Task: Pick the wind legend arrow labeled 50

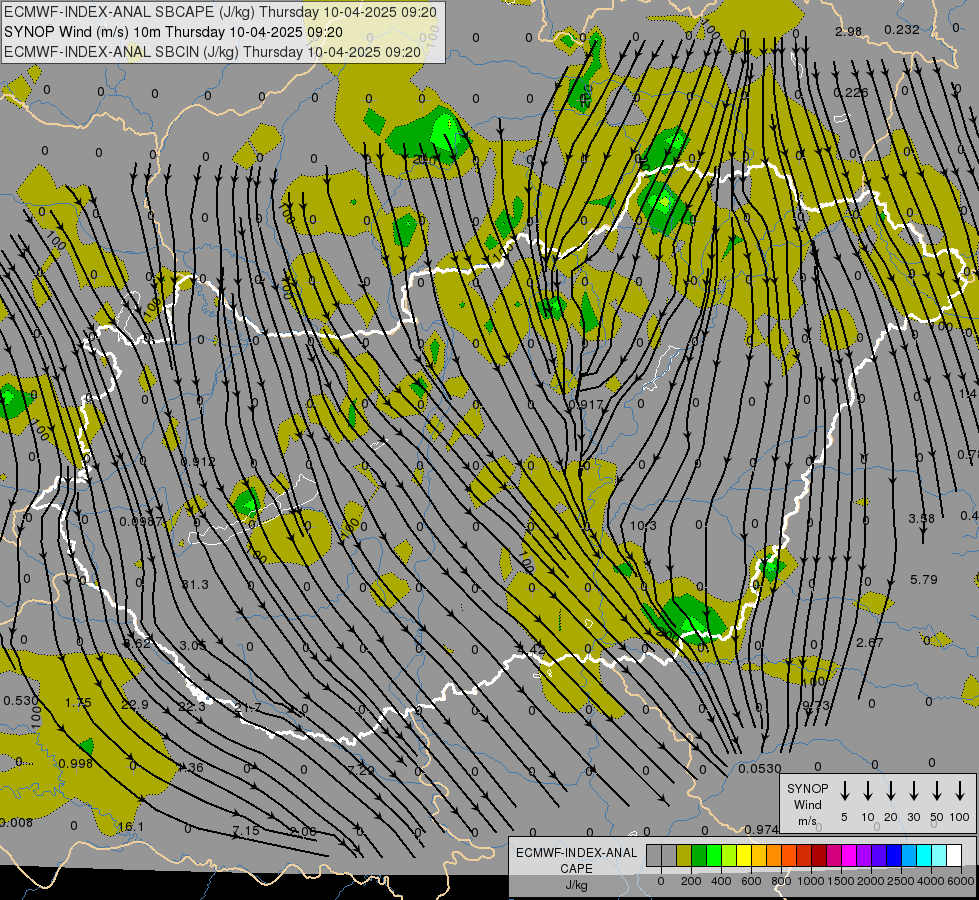Action: 937,791
